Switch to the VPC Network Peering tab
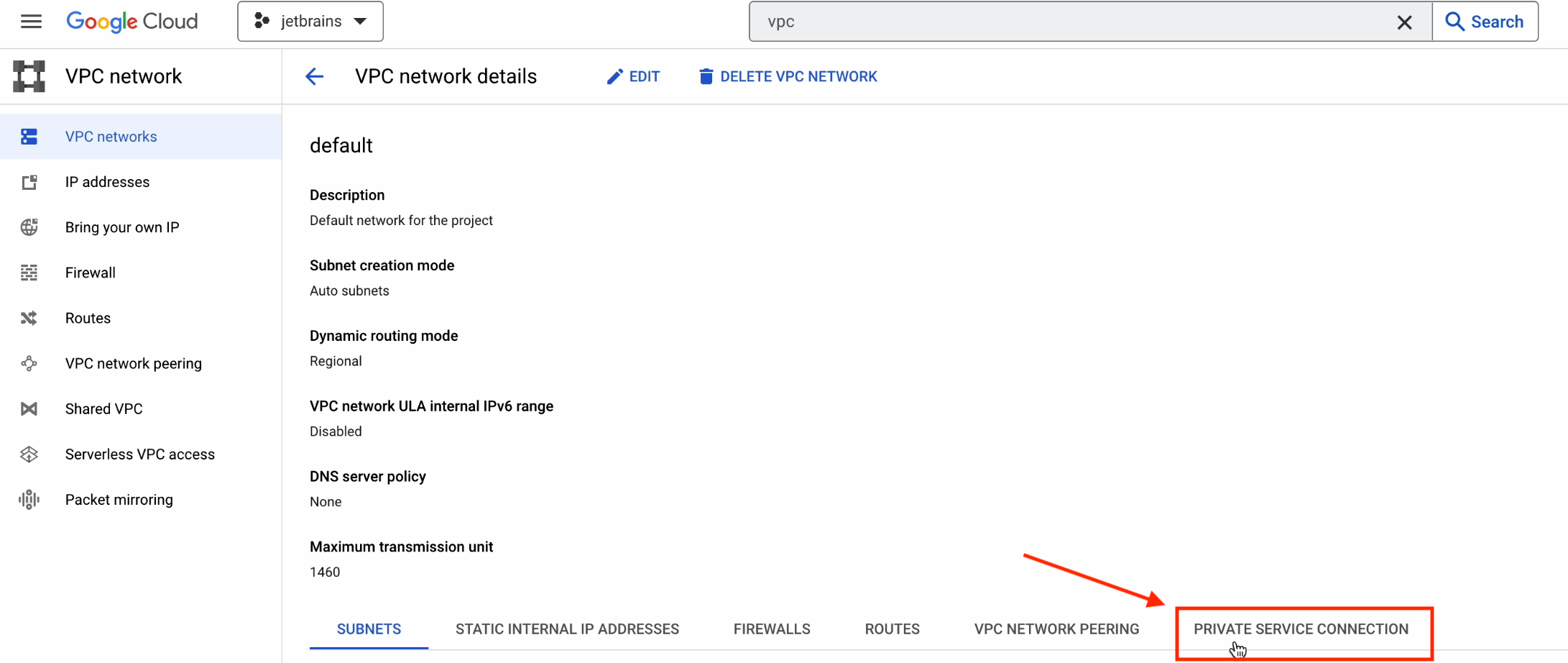 1056,629
